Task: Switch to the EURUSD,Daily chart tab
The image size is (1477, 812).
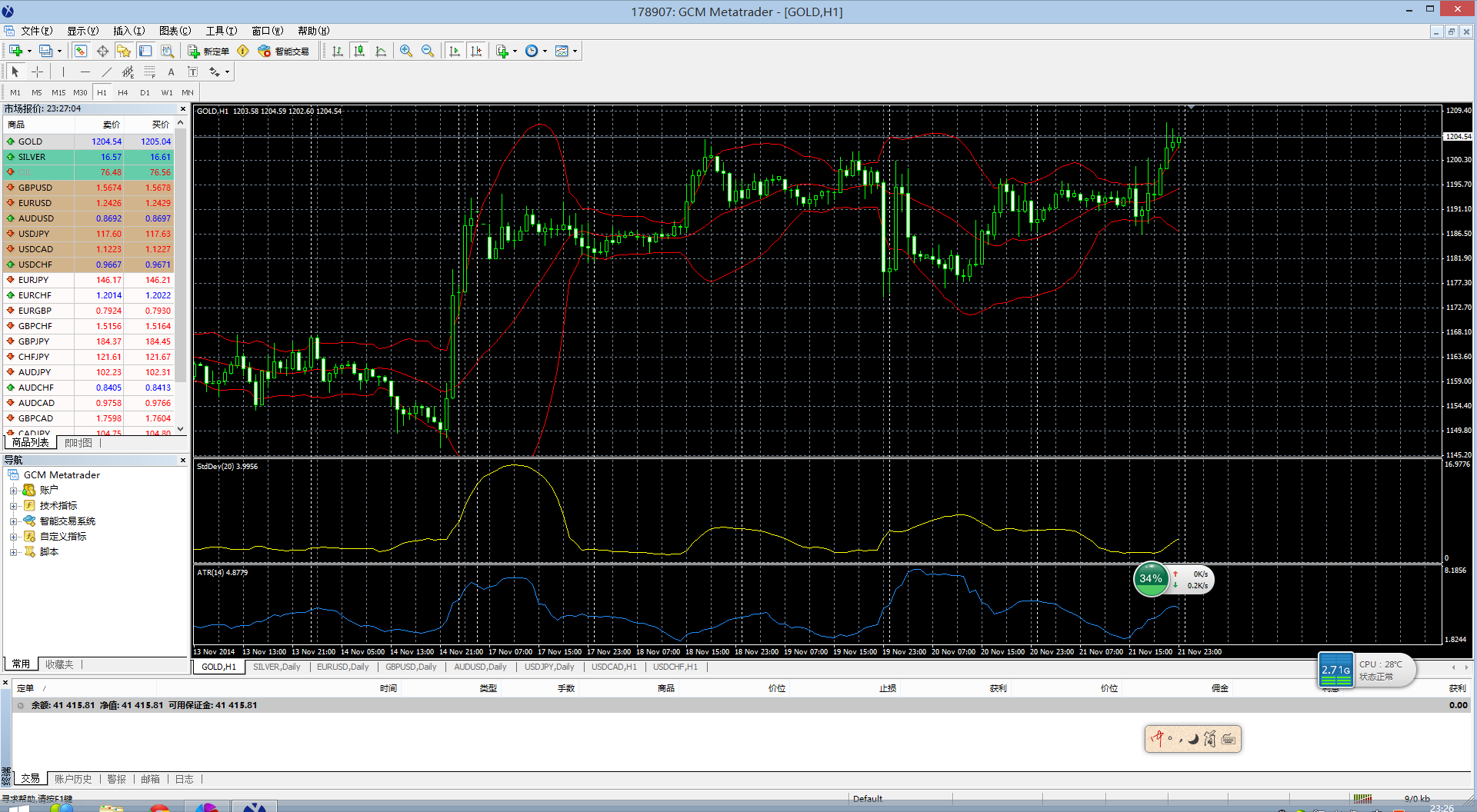Action: tap(342, 667)
